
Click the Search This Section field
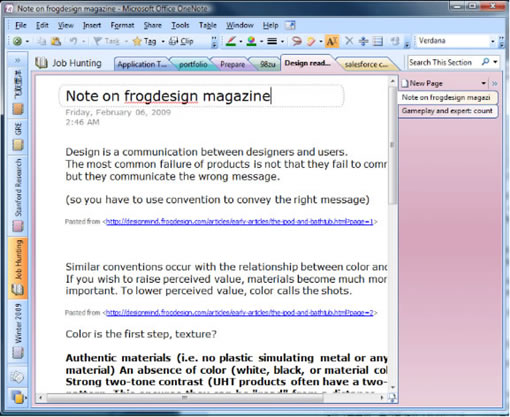[443, 62]
